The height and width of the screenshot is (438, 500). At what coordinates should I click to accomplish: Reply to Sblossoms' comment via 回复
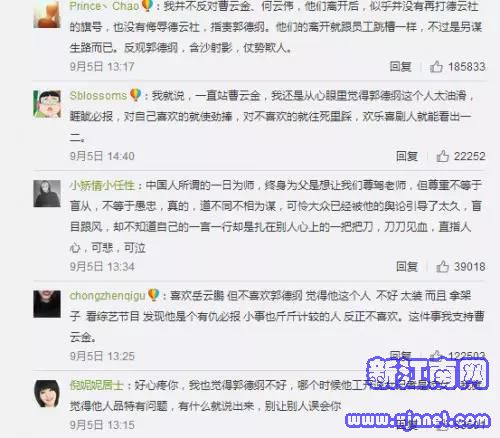tap(407, 156)
